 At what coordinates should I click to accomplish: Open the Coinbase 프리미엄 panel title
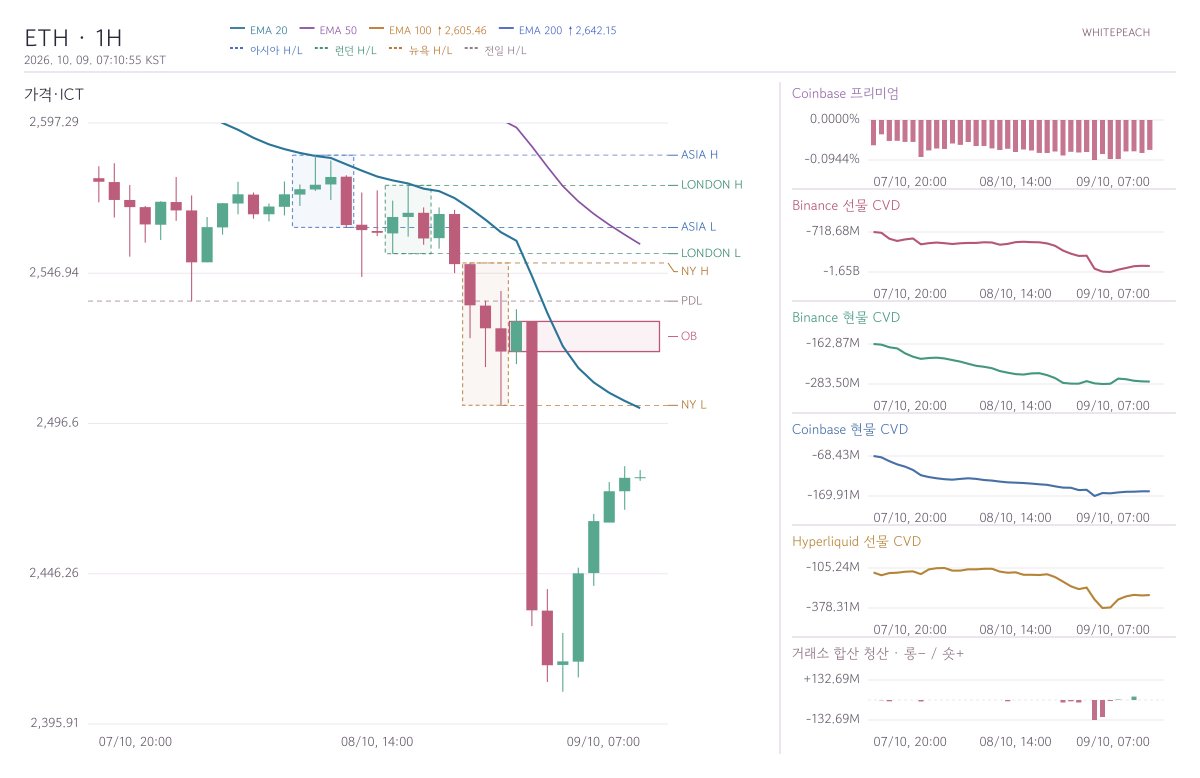tap(845, 93)
